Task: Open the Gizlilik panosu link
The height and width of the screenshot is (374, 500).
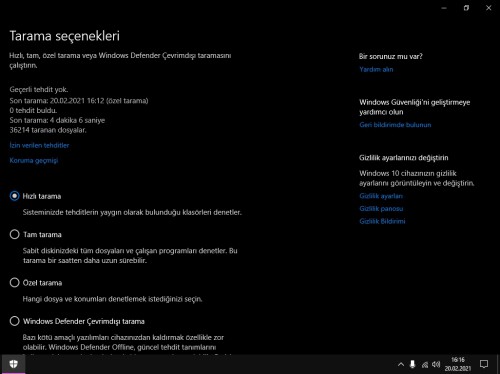Action: coord(381,209)
